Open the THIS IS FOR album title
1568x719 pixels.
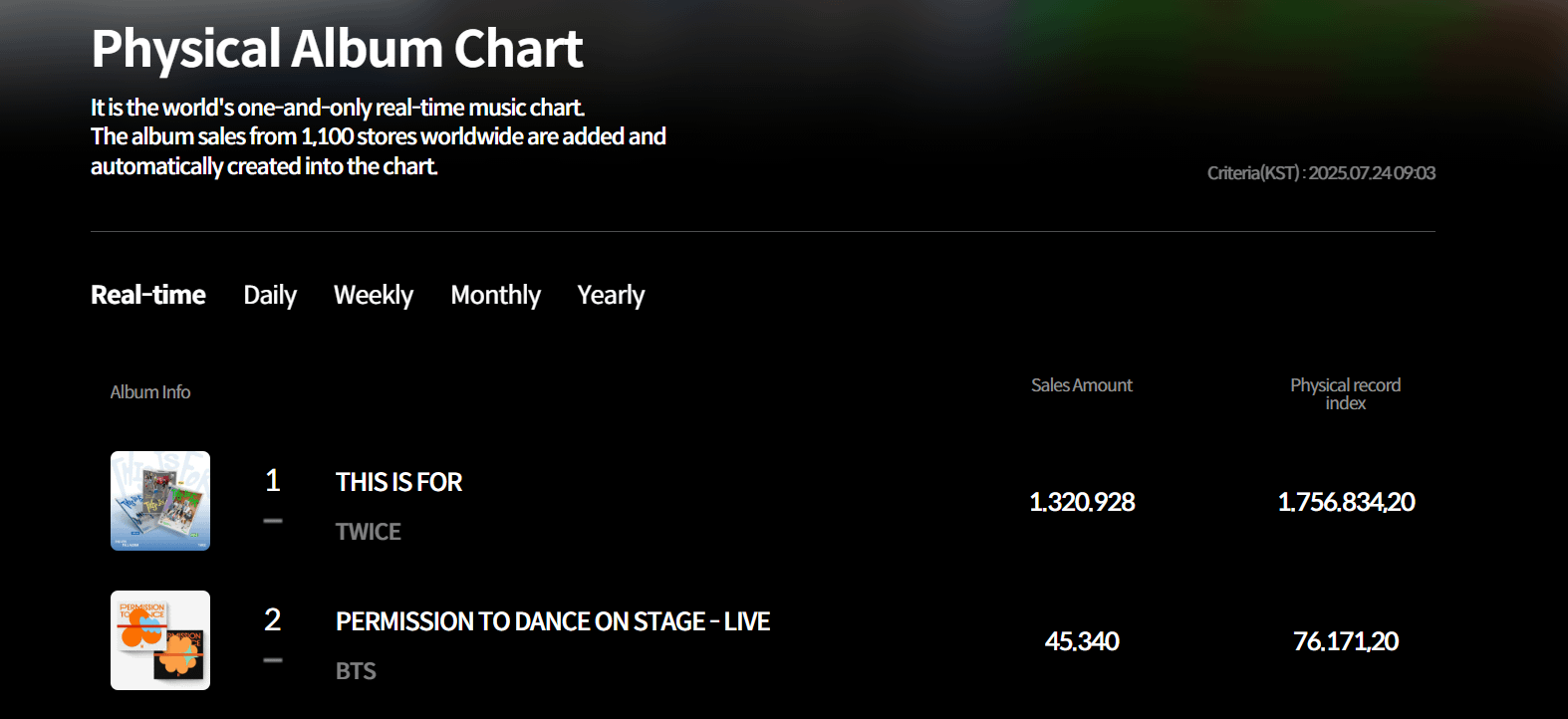coord(398,482)
